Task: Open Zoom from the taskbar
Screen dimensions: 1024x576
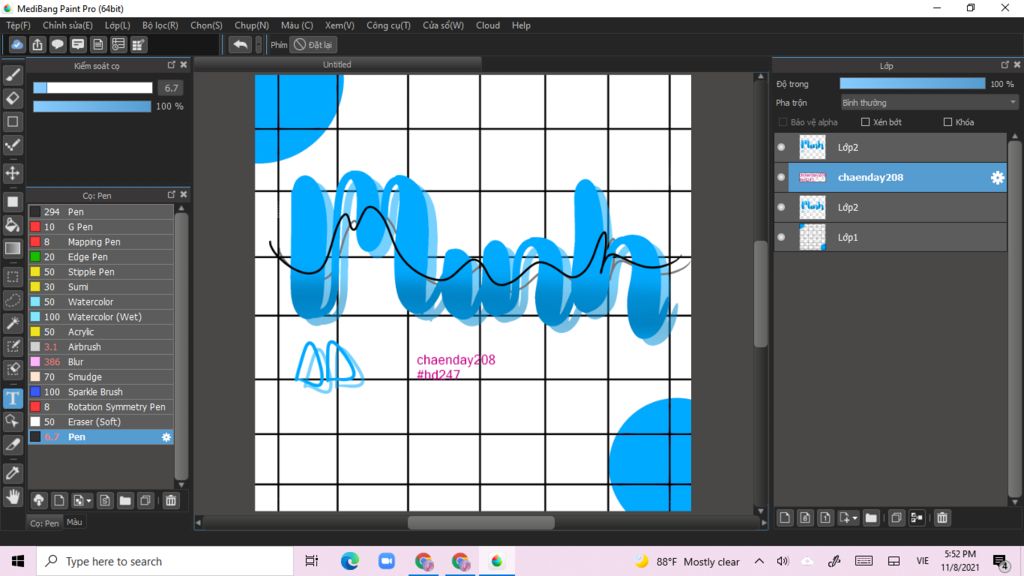Action: pyautogui.click(x=387, y=561)
